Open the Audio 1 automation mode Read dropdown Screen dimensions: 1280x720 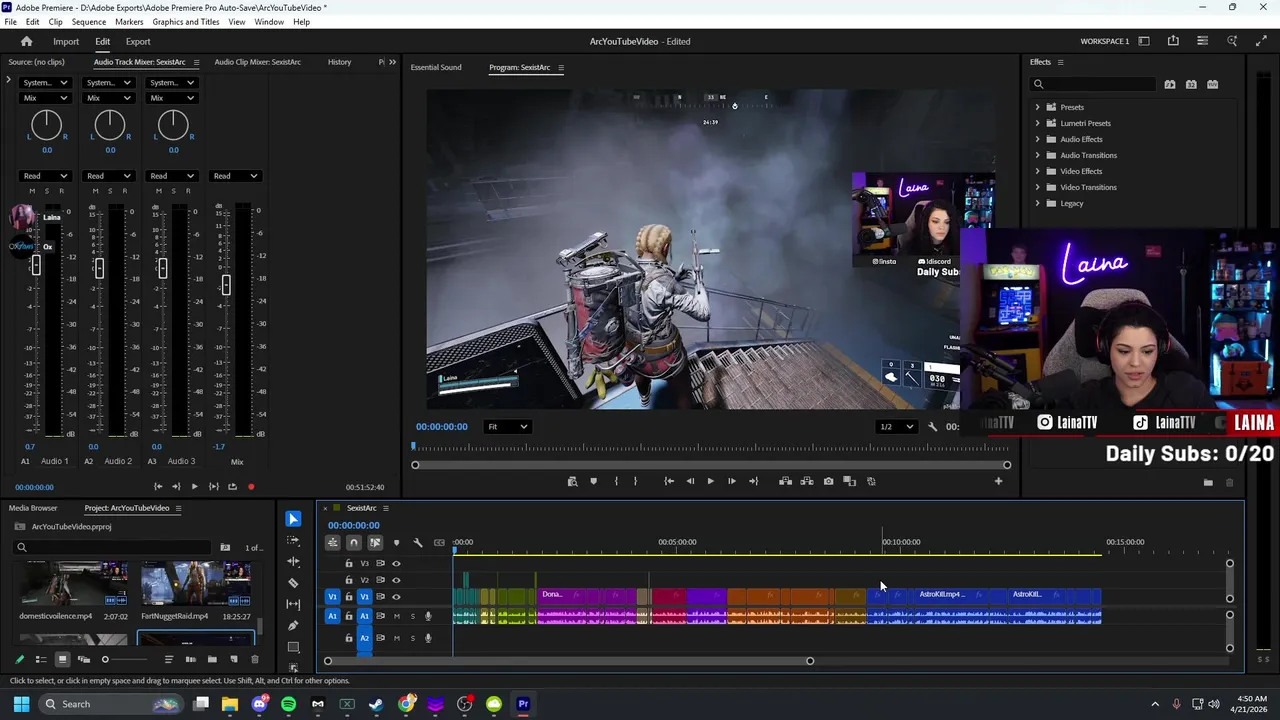pyautogui.click(x=46, y=176)
